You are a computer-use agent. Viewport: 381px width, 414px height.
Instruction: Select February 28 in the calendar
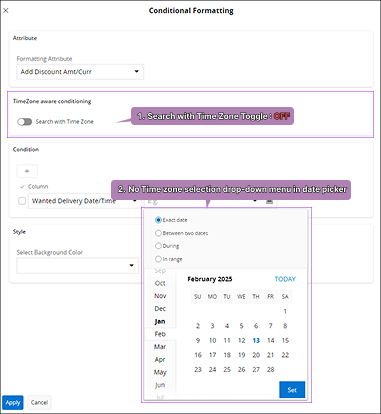click(271, 369)
